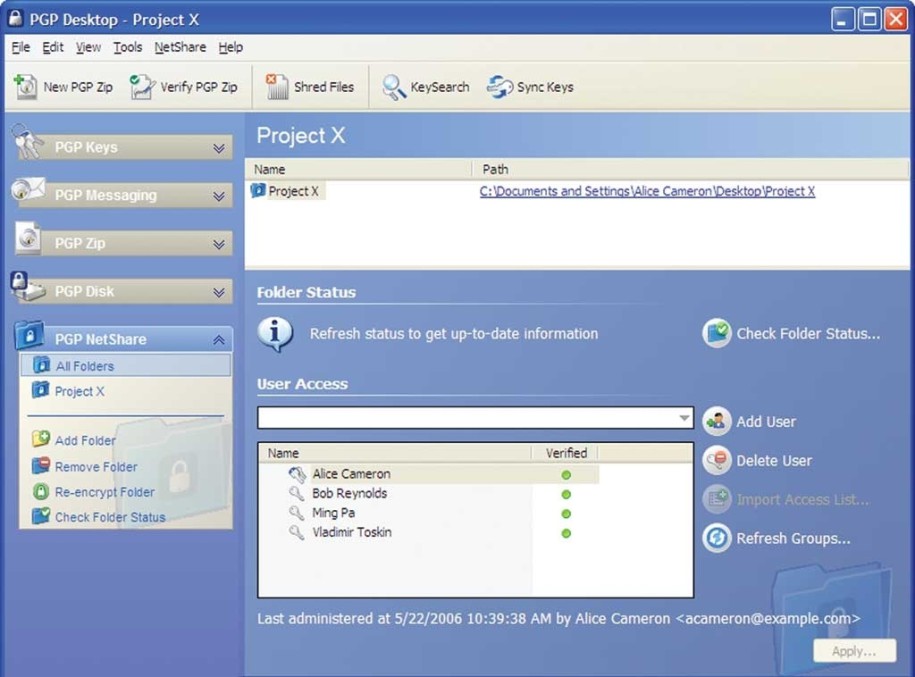Click the Project X folder icon in list
Screen dimensions: 915x677
[x=258, y=190]
